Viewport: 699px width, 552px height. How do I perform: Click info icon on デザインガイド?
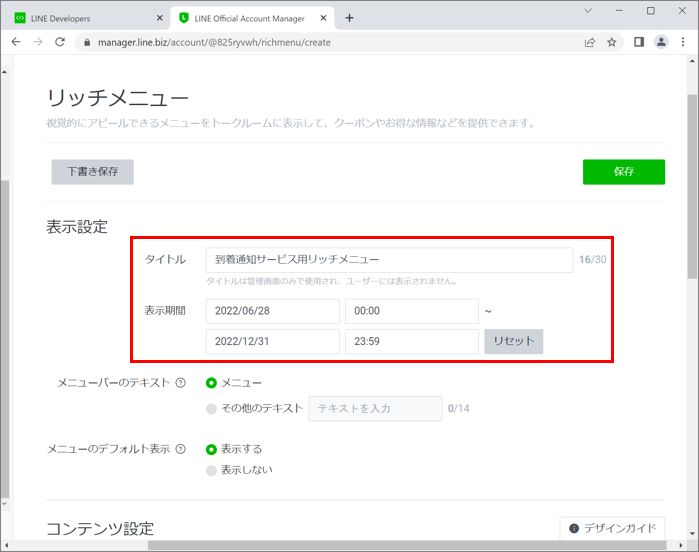574,528
